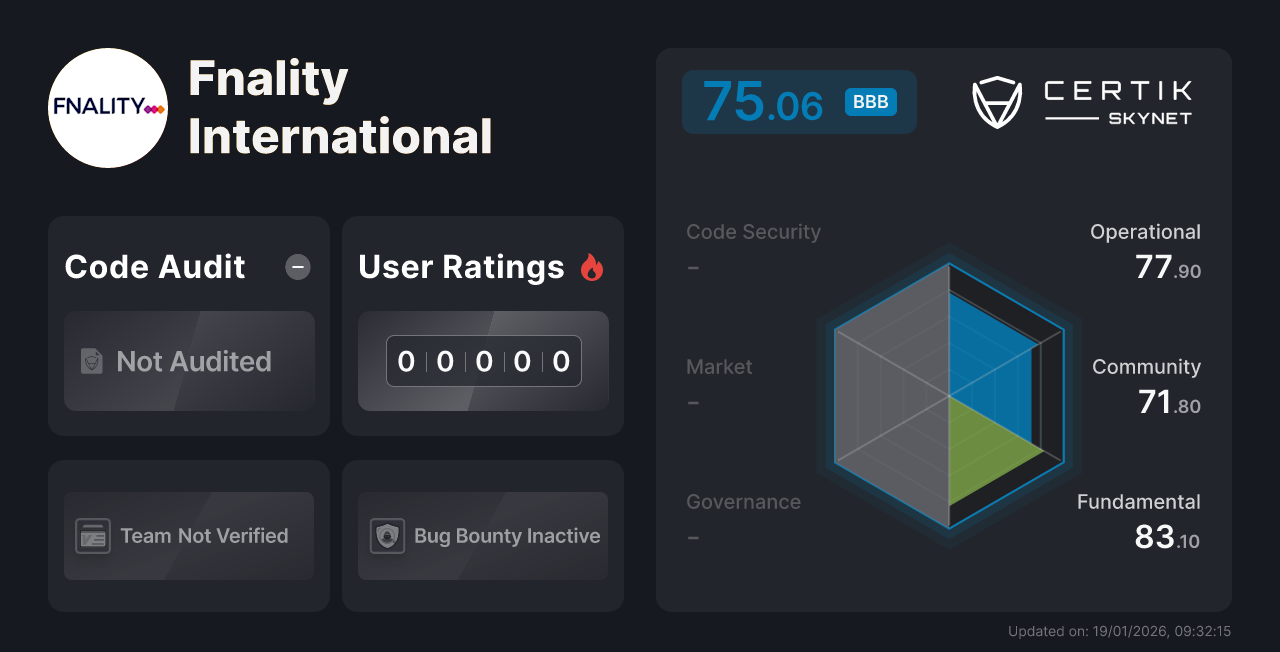This screenshot has width=1280, height=652.
Task: Click the bug shield icon for Bug Bounty
Action: pyautogui.click(x=388, y=535)
